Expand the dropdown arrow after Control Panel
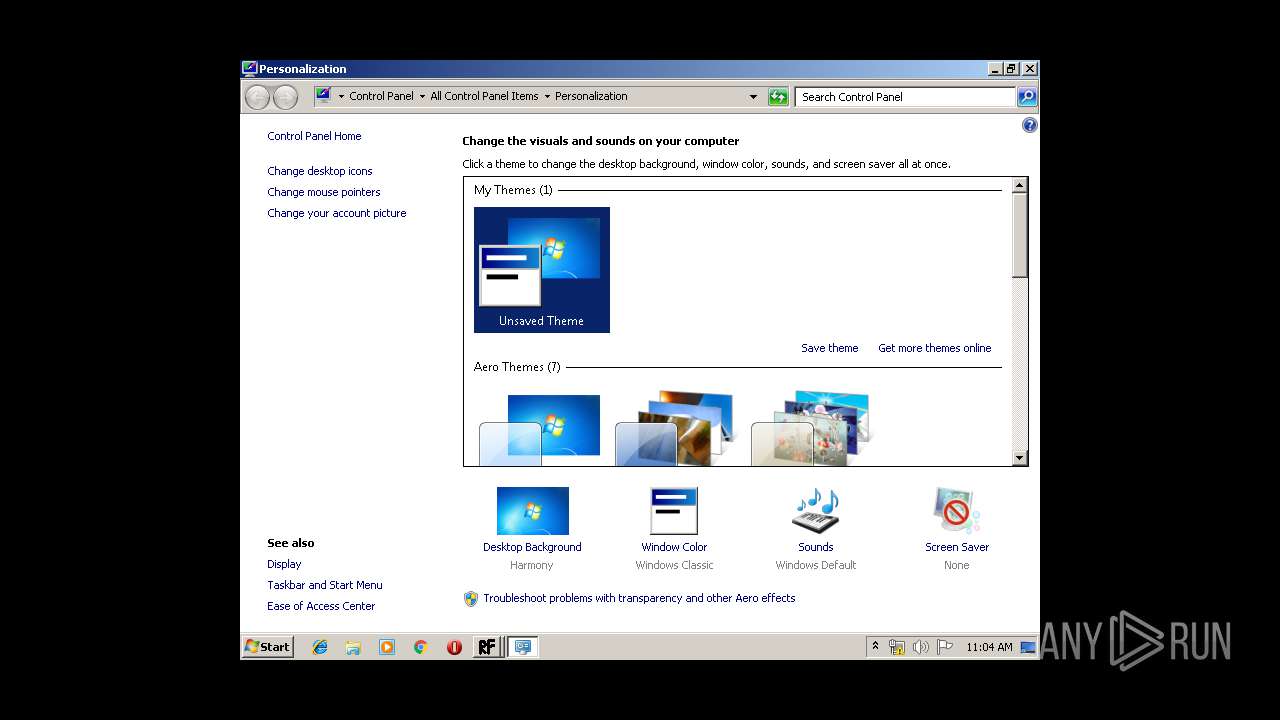This screenshot has width=1280, height=720. pyautogui.click(x=422, y=97)
